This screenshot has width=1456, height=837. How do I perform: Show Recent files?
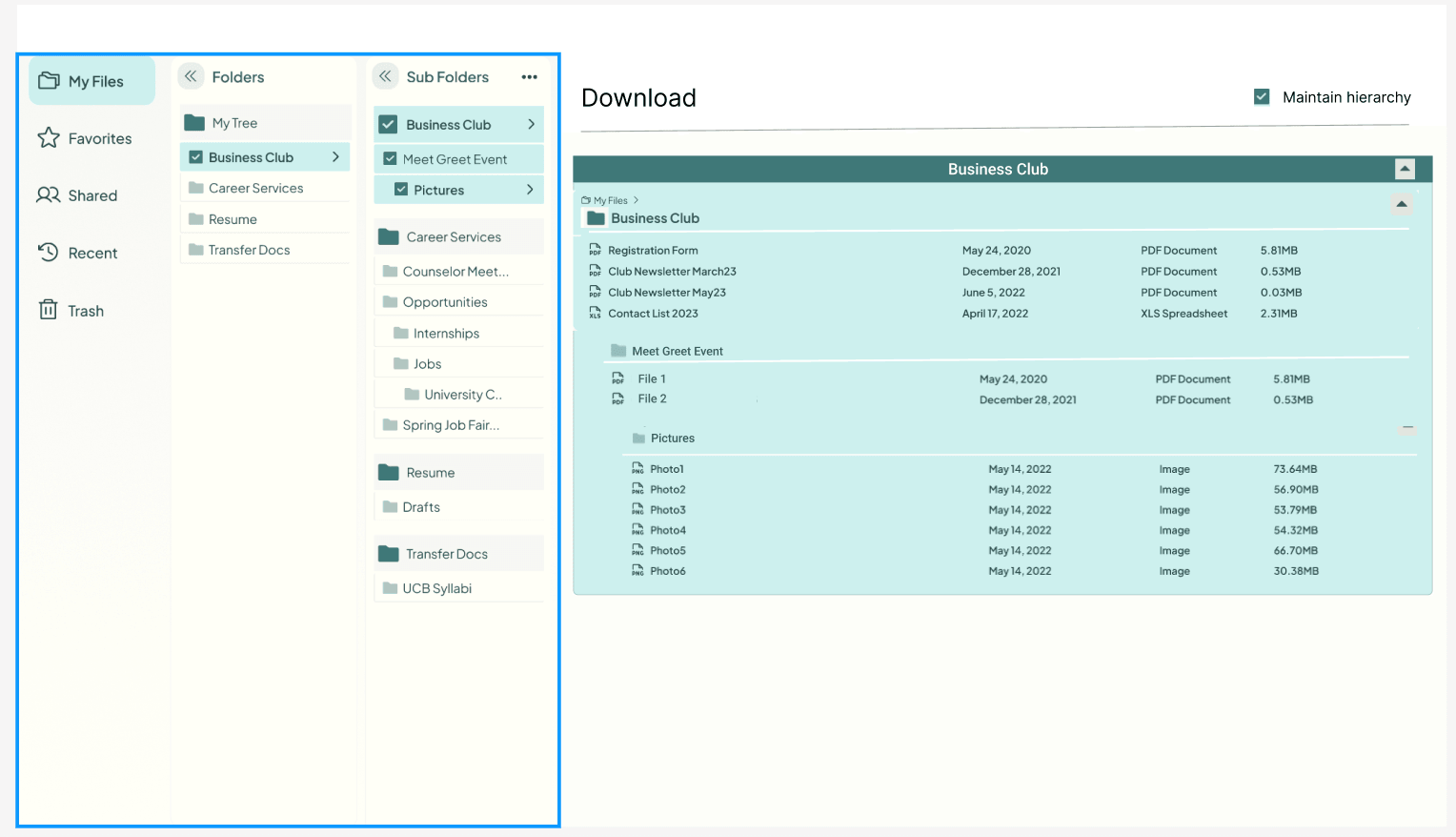pos(77,253)
